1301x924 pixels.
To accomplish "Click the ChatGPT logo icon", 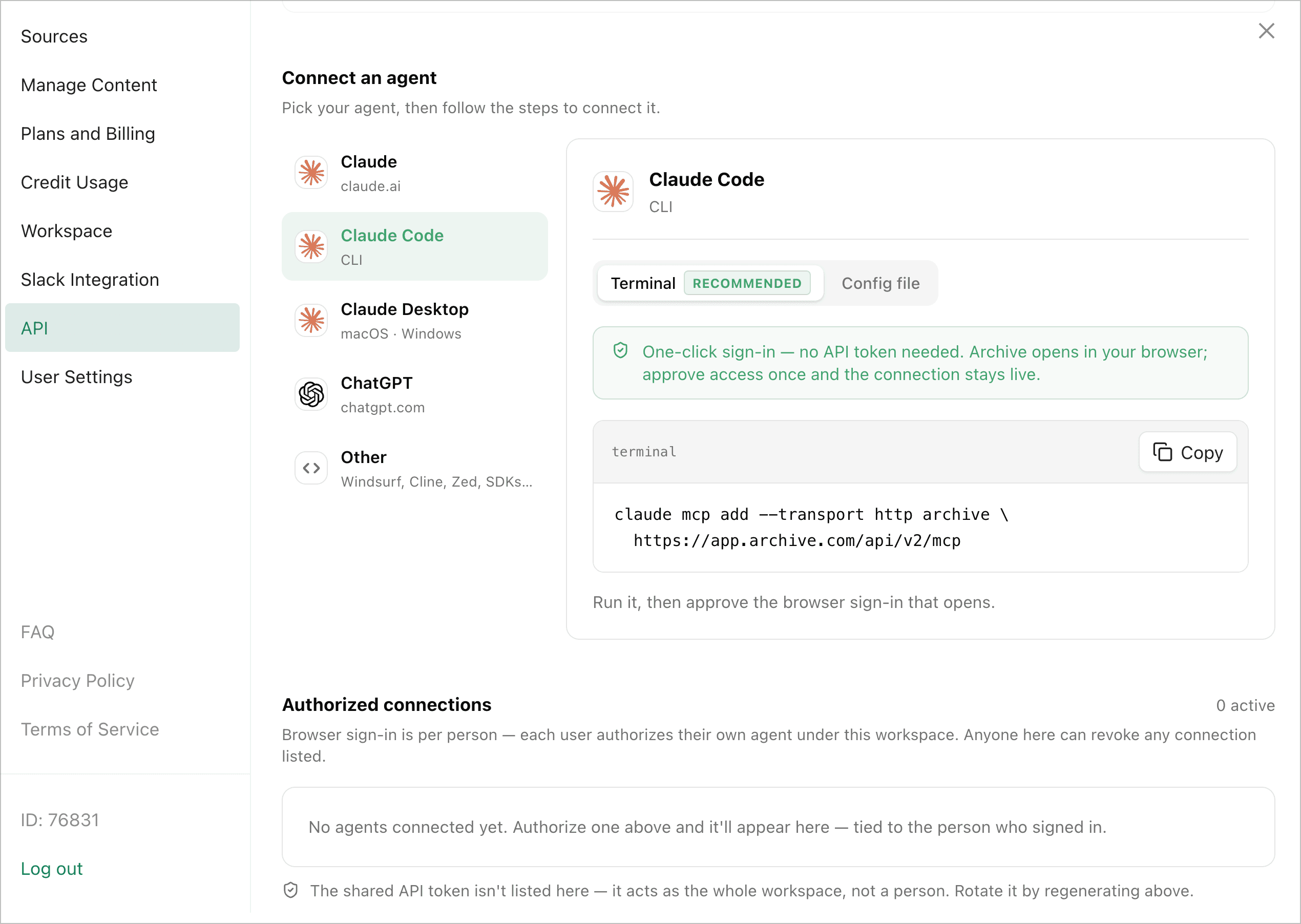I will pyautogui.click(x=311, y=394).
